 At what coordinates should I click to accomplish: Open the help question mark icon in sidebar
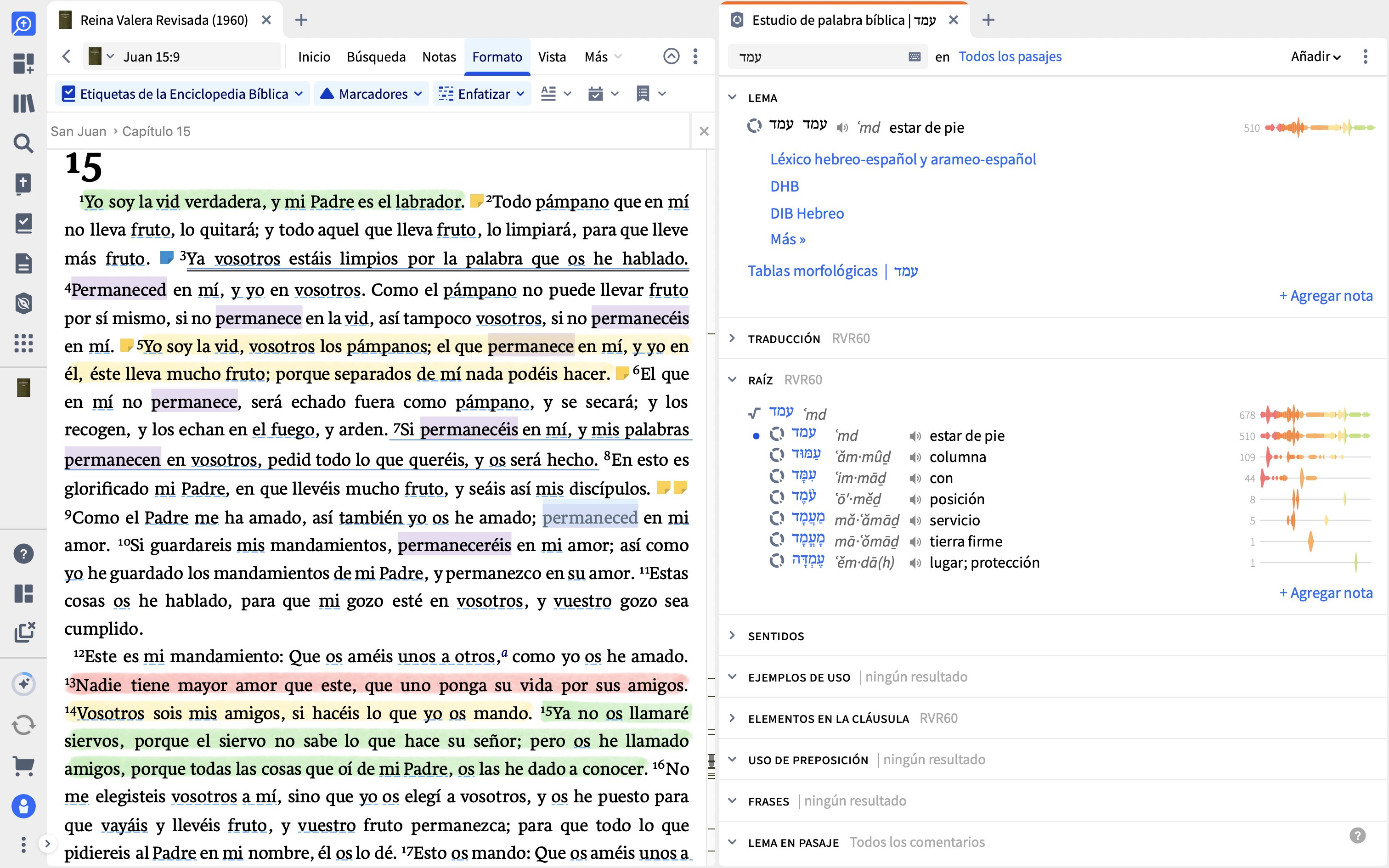23,554
